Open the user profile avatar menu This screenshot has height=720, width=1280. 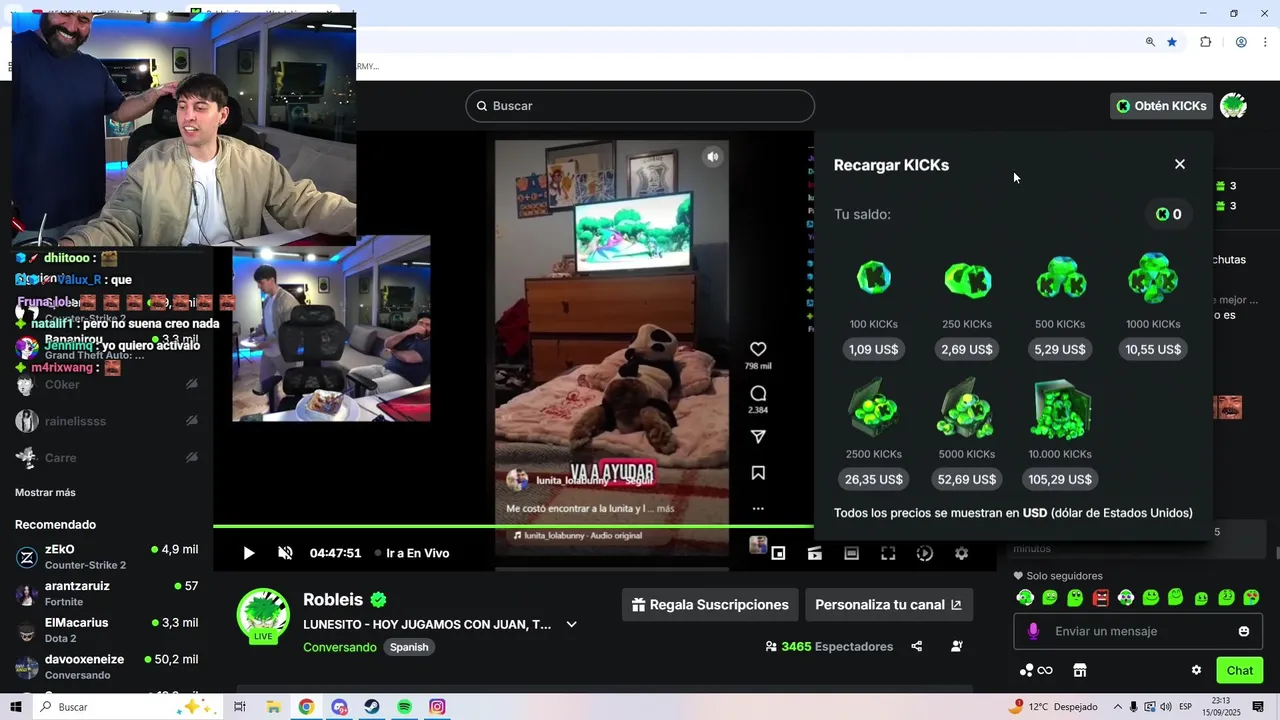[x=1233, y=106]
